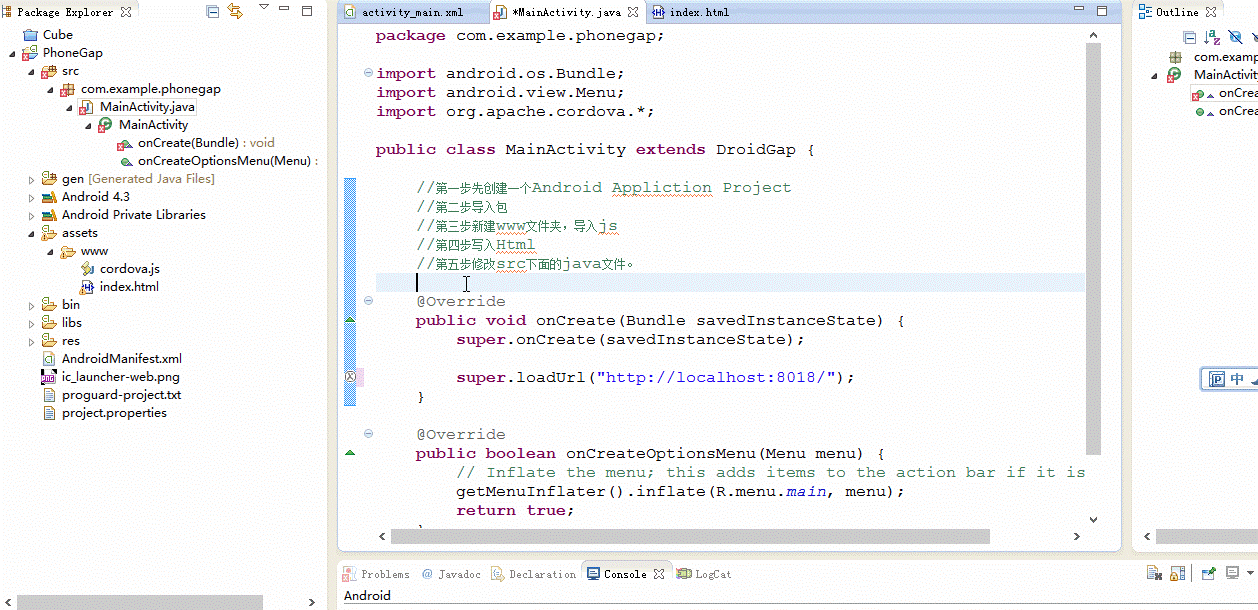
Task: Fold the onCreateOptionsMenu method
Action: (368, 434)
